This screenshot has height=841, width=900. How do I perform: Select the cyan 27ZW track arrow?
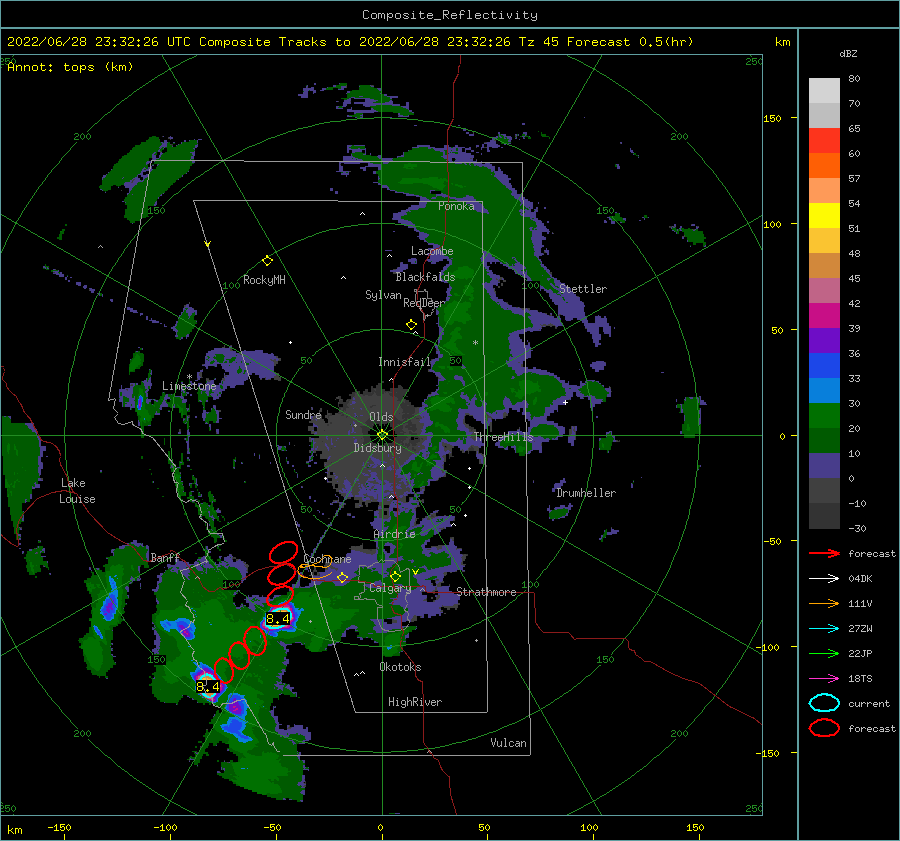pos(824,629)
